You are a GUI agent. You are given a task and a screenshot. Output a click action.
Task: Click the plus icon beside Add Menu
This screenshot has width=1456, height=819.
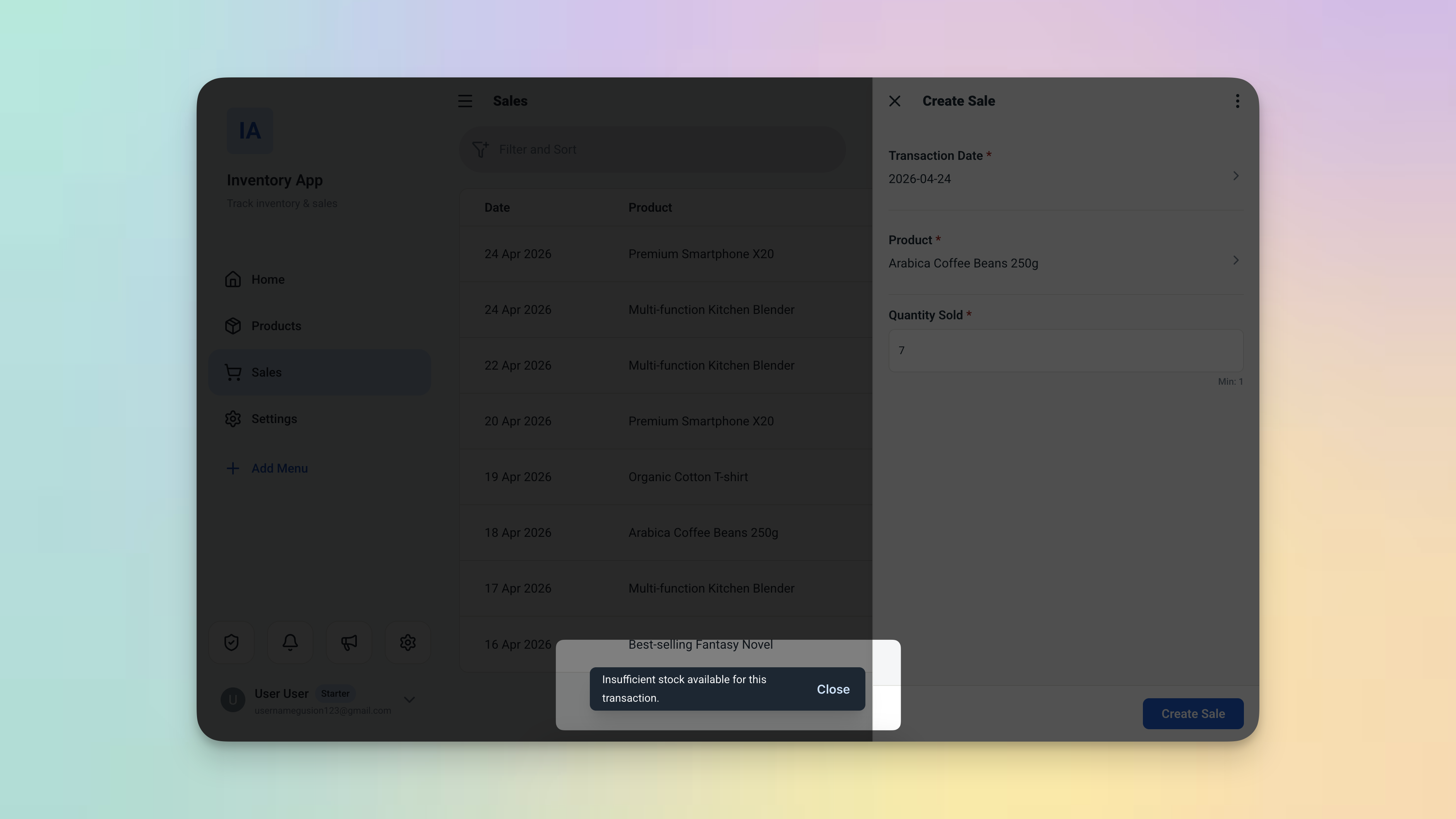[x=232, y=469]
